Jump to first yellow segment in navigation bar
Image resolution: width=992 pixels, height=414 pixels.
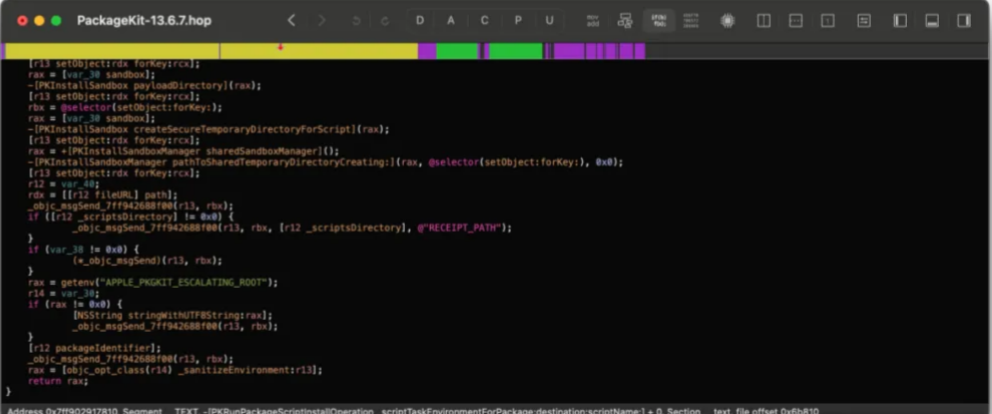(x=112, y=51)
